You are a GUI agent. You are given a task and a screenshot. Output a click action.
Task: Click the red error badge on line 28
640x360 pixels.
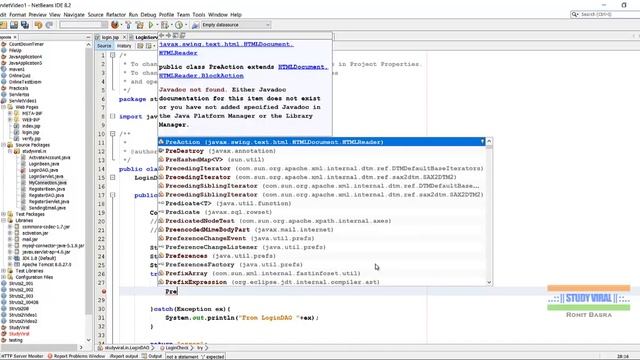click(104, 291)
